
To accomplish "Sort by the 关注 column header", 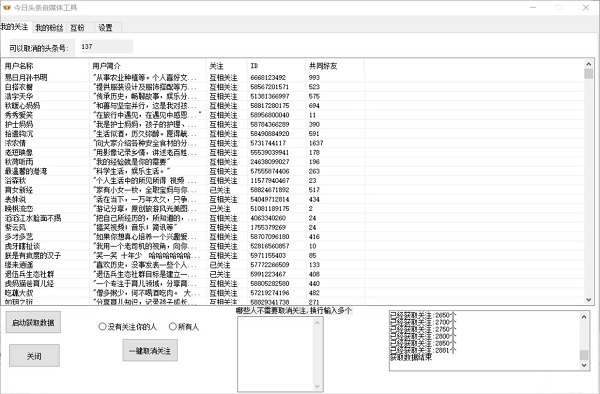I will [227, 66].
